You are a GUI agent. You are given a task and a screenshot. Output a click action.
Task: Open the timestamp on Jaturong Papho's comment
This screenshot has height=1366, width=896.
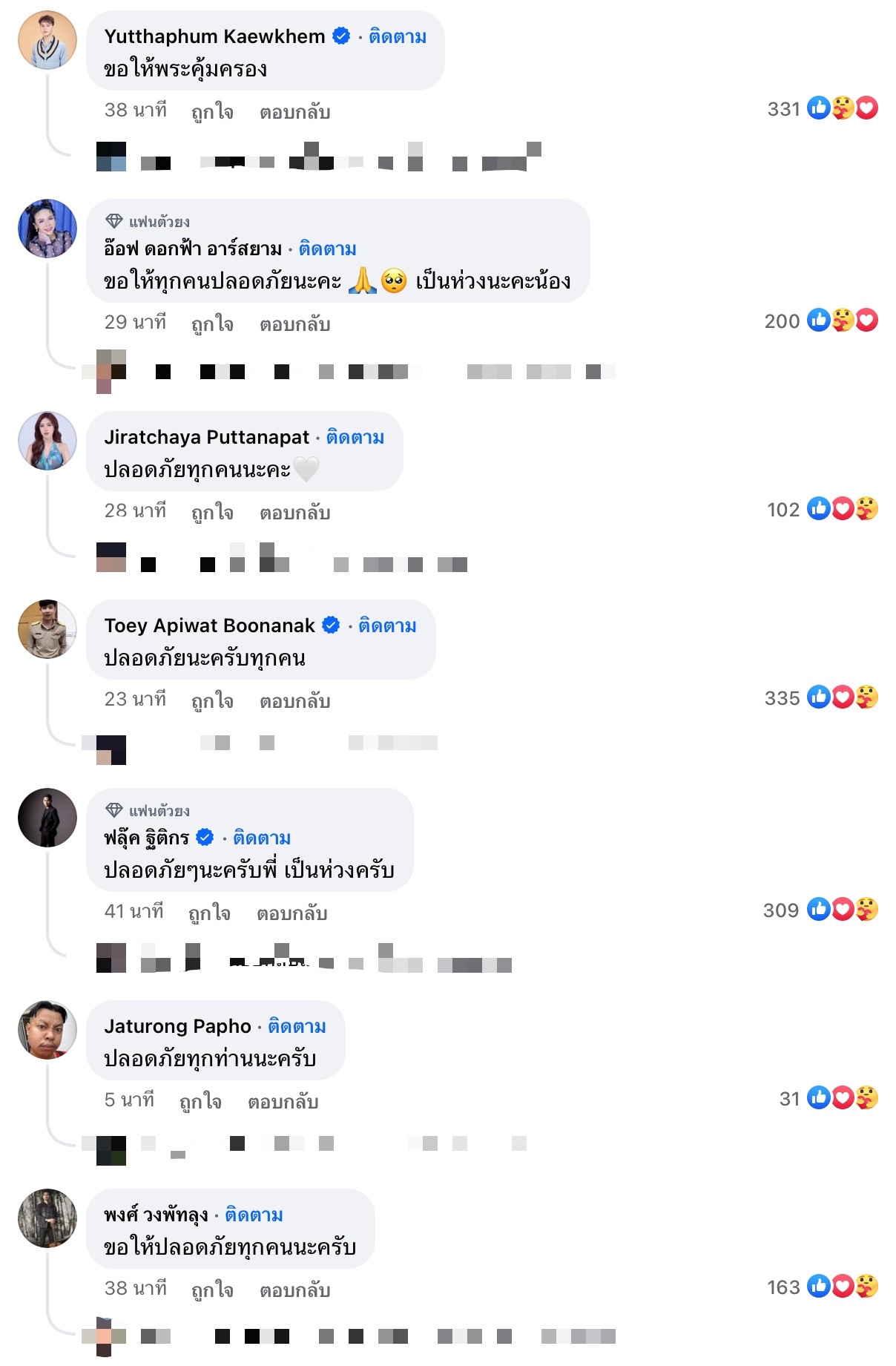(129, 1100)
